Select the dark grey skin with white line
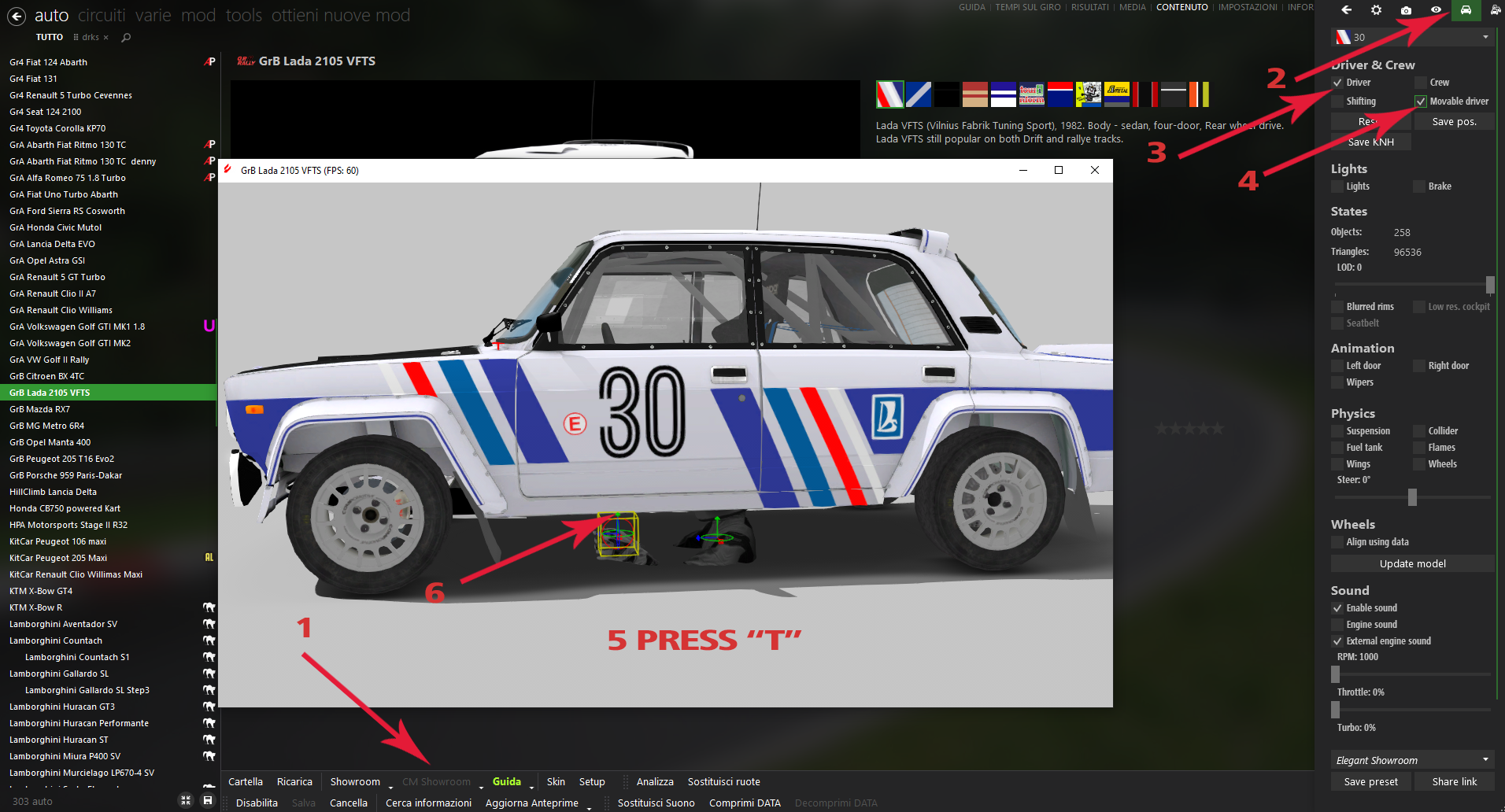The height and width of the screenshot is (812, 1505). [1174, 94]
